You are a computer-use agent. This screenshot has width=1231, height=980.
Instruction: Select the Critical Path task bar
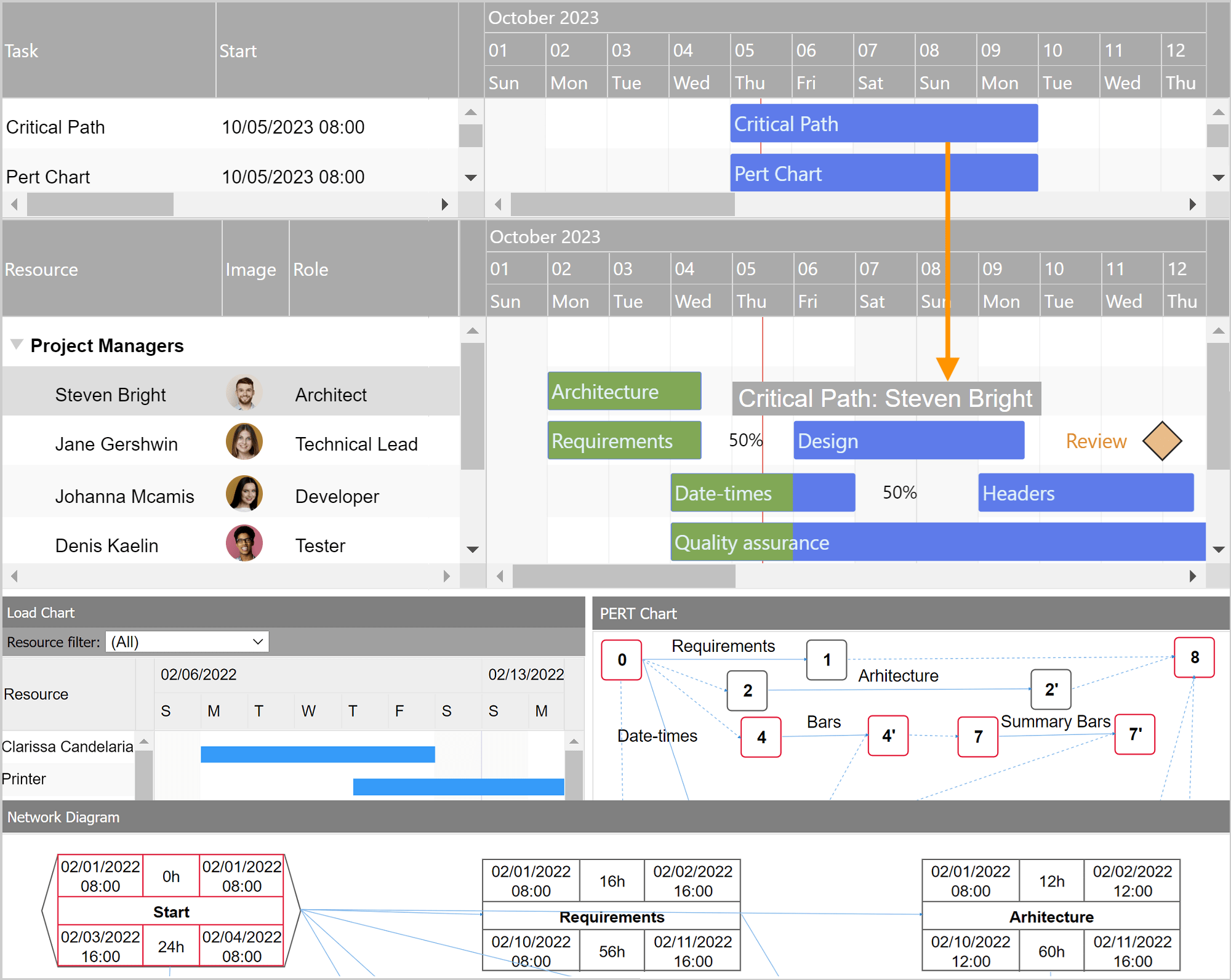[883, 123]
